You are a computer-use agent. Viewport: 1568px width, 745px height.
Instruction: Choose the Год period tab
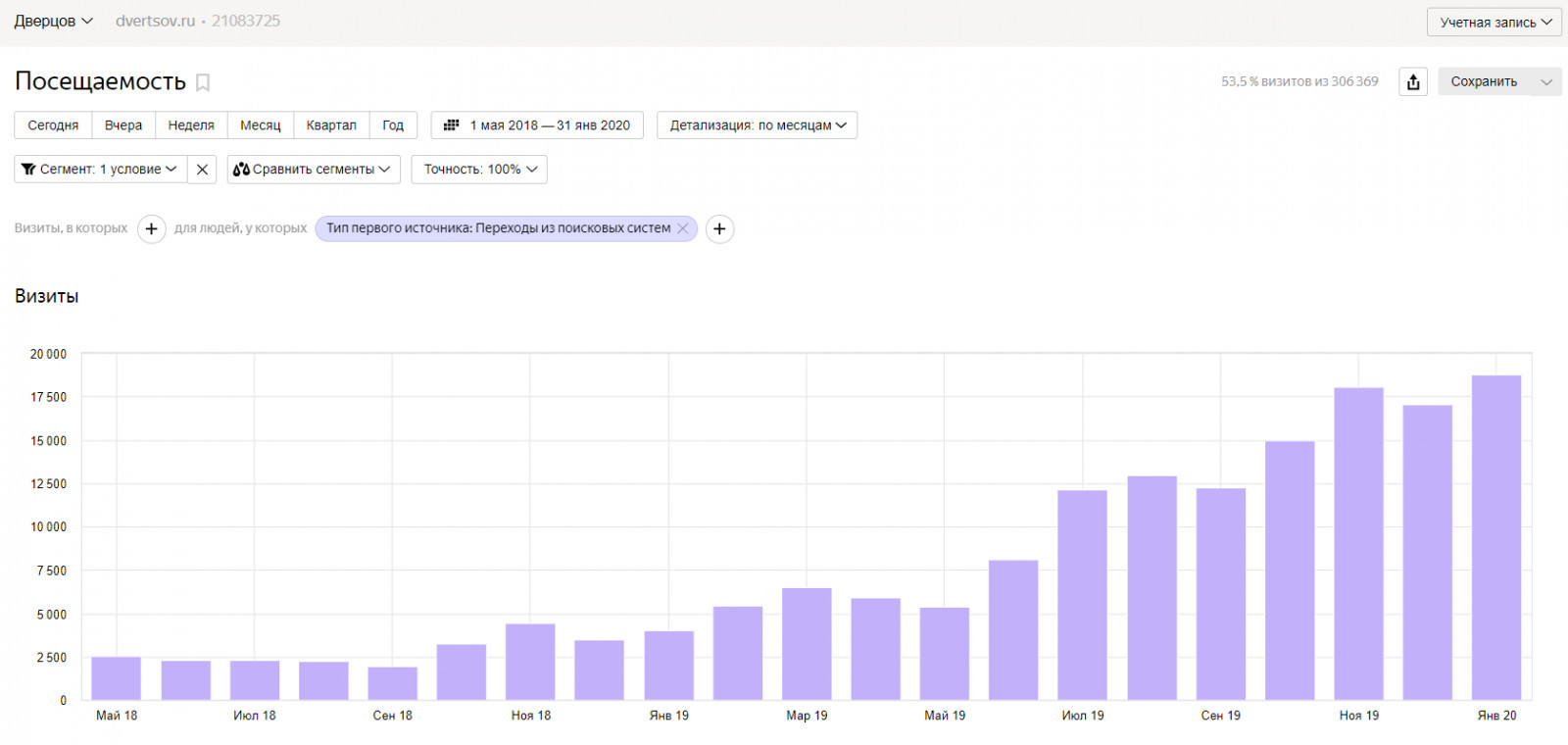click(393, 125)
